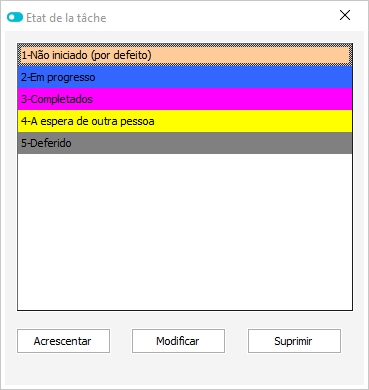369x390 pixels.
Task: Click the Etat de la tâche title text
Action: tap(66, 18)
